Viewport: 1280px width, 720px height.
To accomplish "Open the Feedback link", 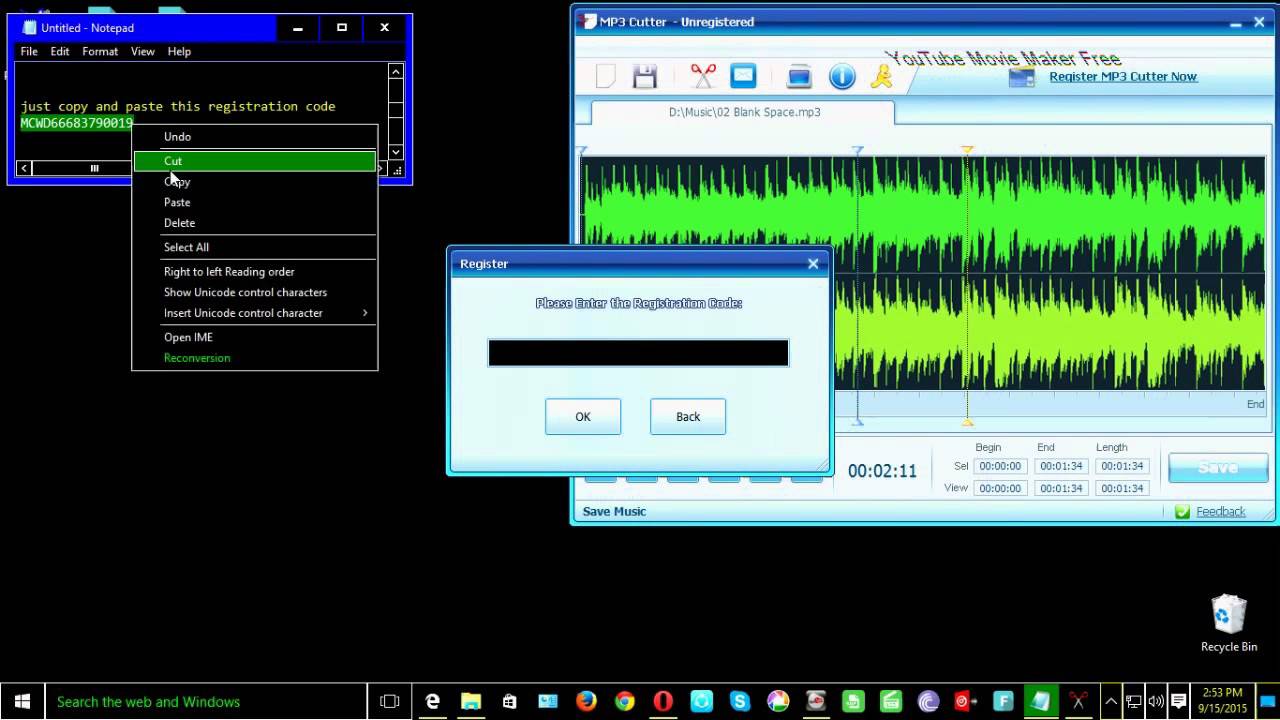I will click(1221, 511).
